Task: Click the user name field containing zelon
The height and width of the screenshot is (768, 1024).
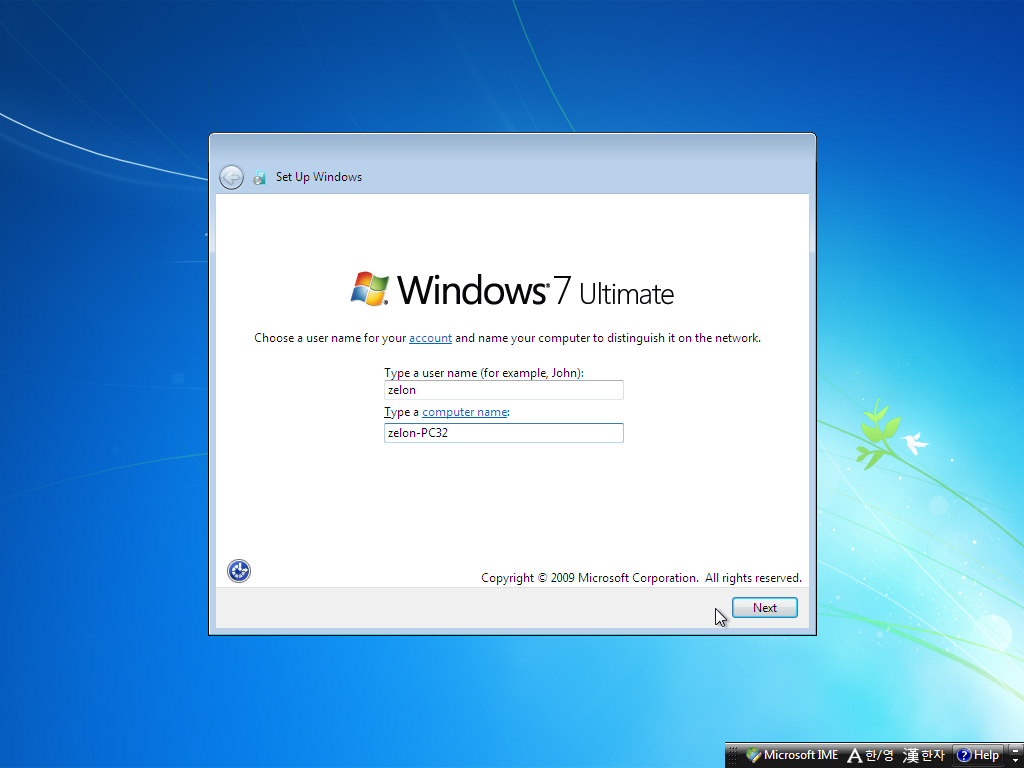Action: (x=504, y=390)
